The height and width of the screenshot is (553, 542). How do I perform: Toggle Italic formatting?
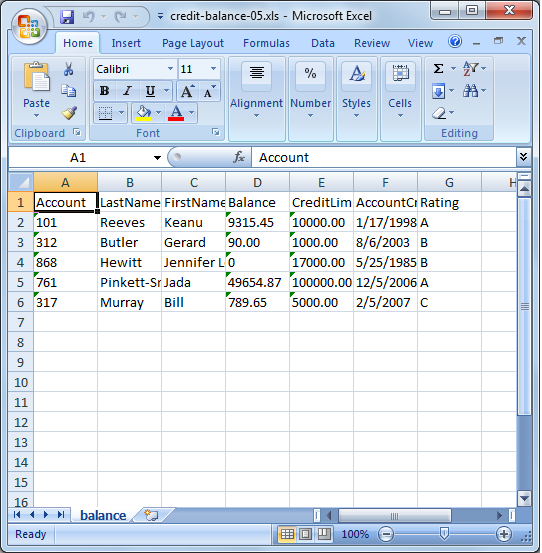127,91
